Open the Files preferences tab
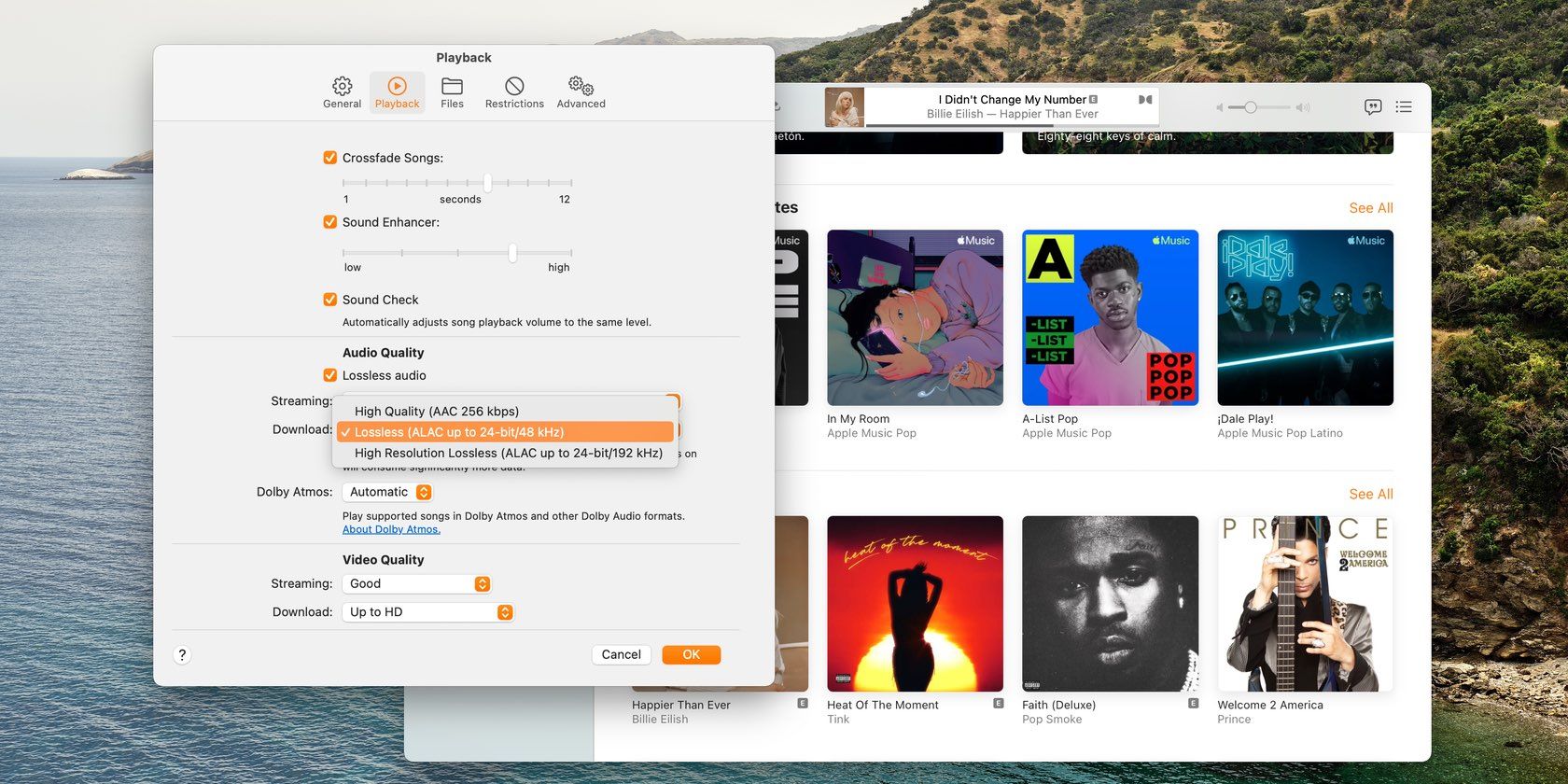Screen dimensions: 1568x784 click(x=452, y=92)
